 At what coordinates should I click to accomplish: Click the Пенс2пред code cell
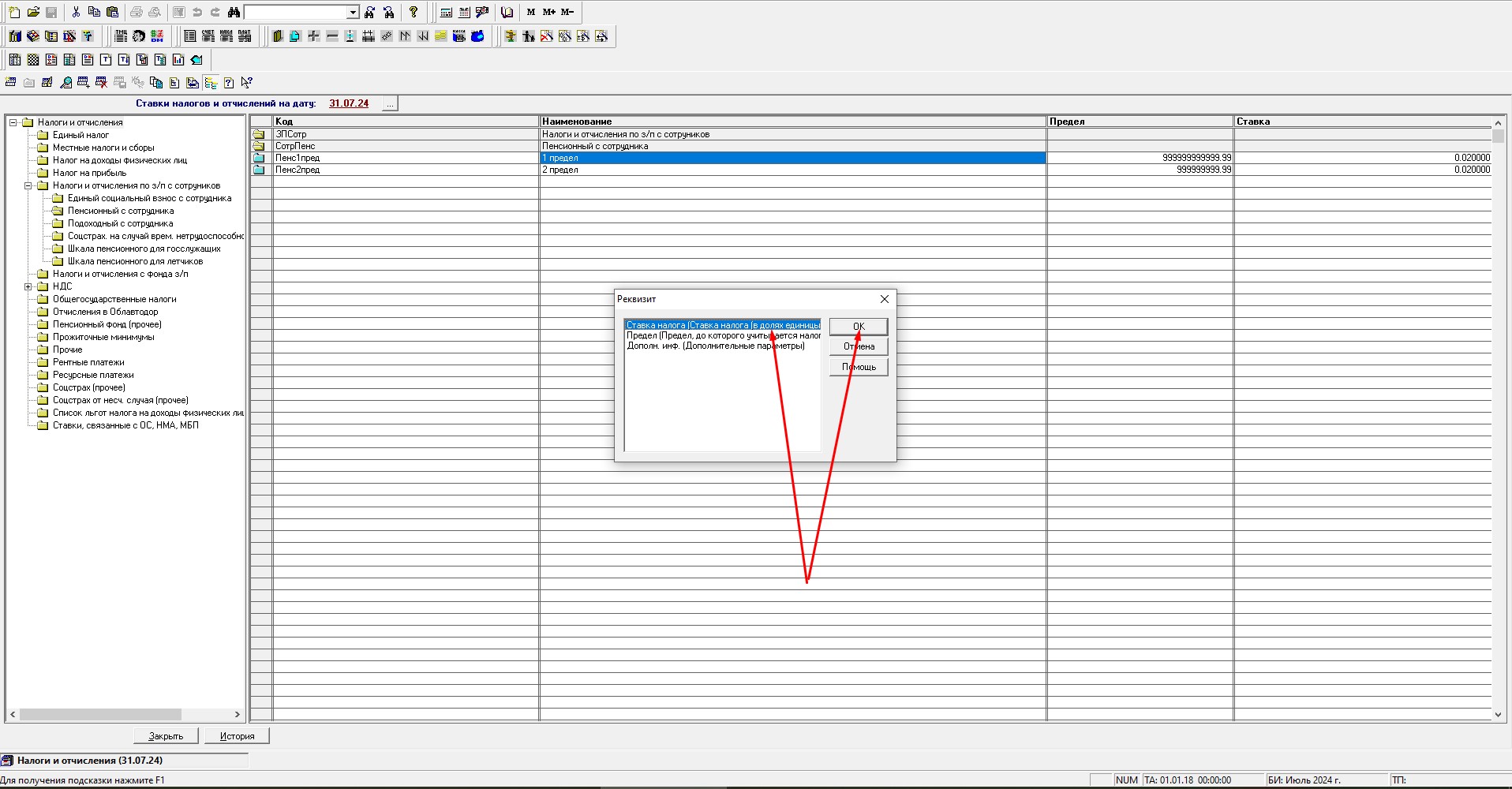[x=406, y=170]
